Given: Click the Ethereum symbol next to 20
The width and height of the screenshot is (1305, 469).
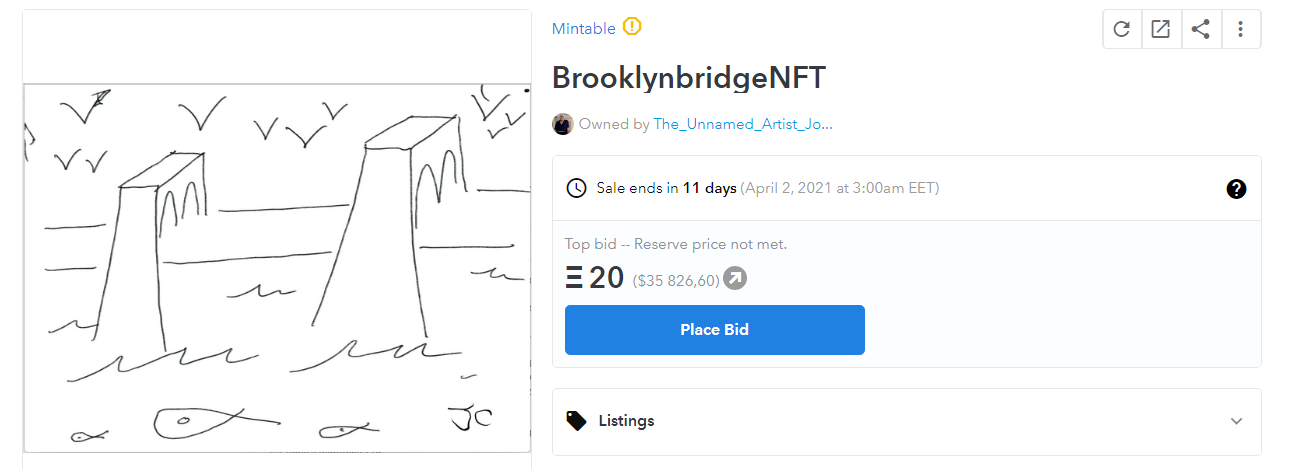Looking at the screenshot, I should 574,278.
